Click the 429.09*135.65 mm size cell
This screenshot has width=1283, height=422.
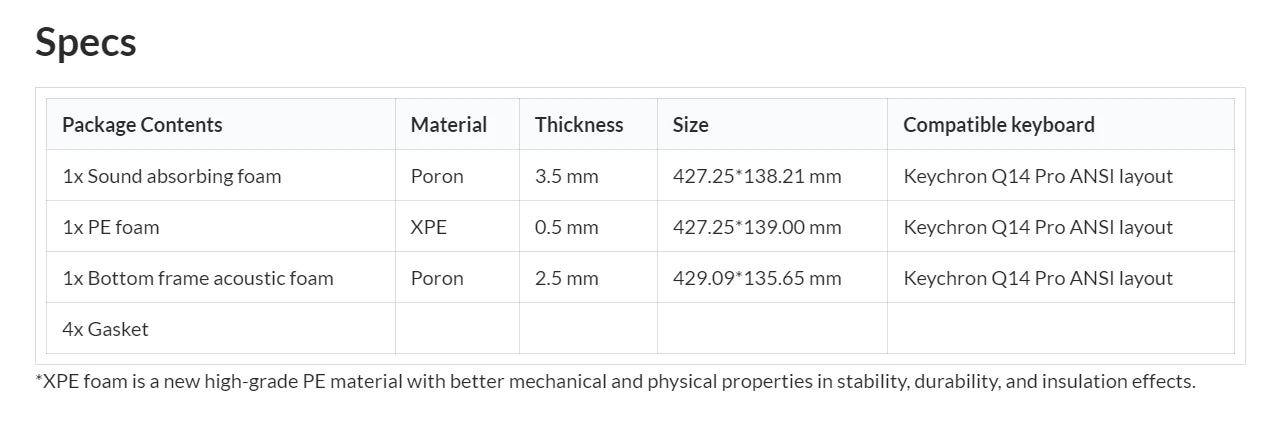756,278
